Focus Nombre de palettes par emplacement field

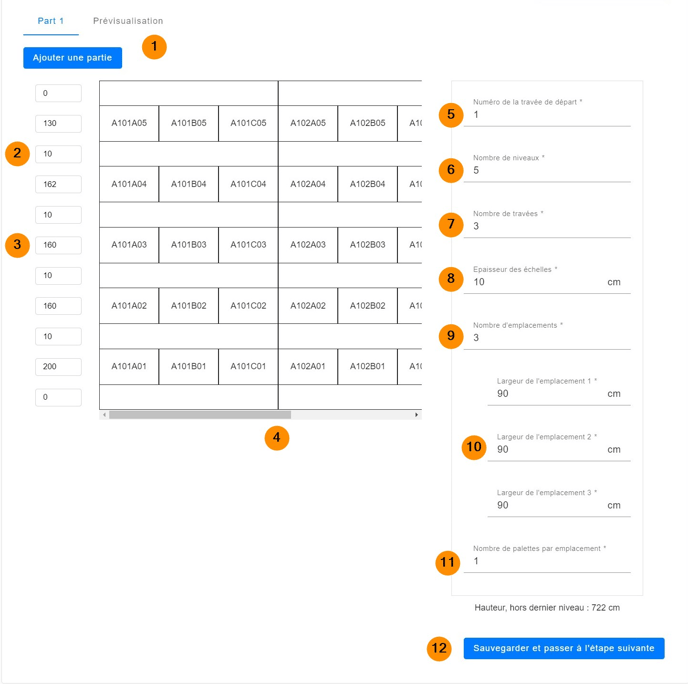[550, 562]
